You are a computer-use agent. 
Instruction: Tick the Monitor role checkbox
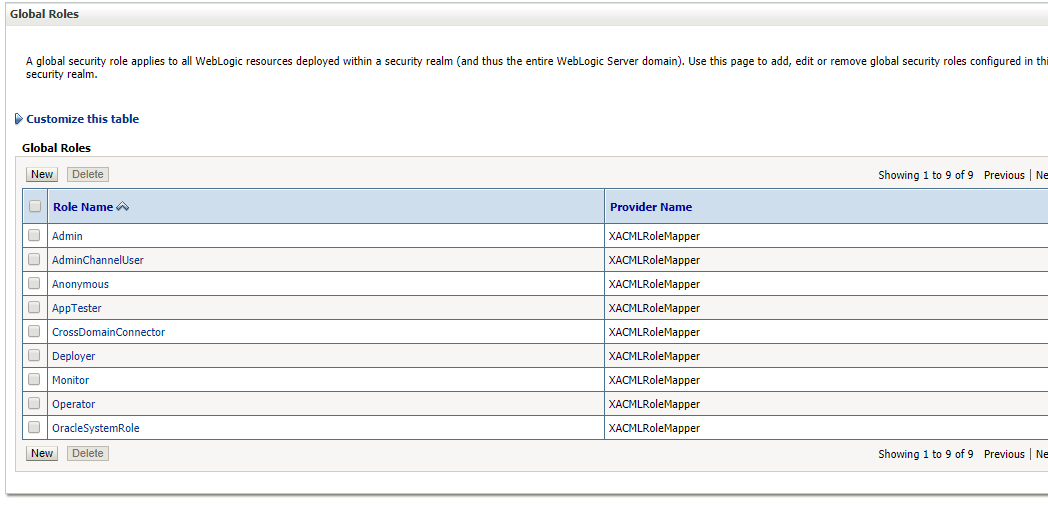(x=34, y=379)
